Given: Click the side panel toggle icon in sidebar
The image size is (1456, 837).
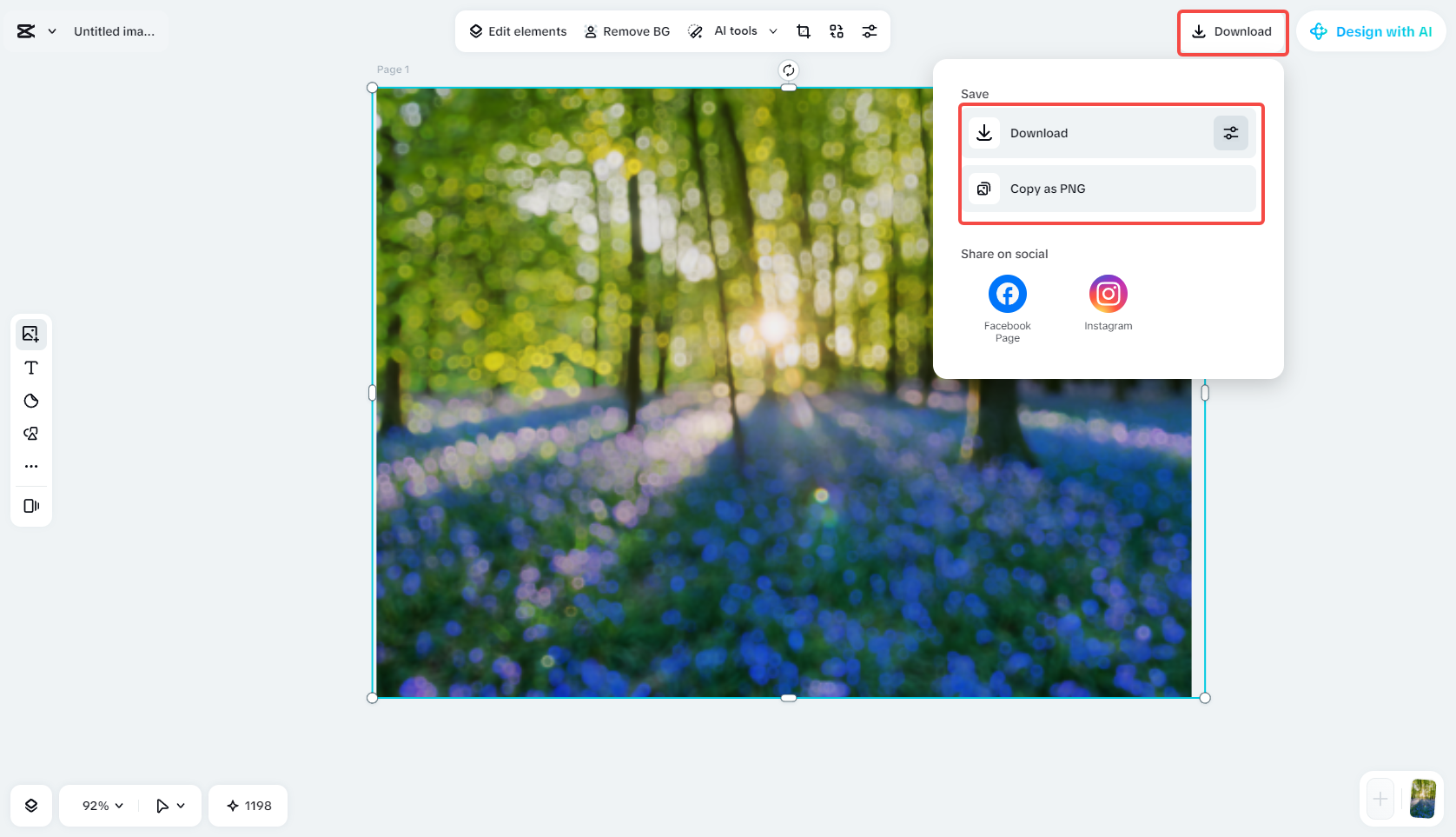Looking at the screenshot, I should [x=31, y=506].
